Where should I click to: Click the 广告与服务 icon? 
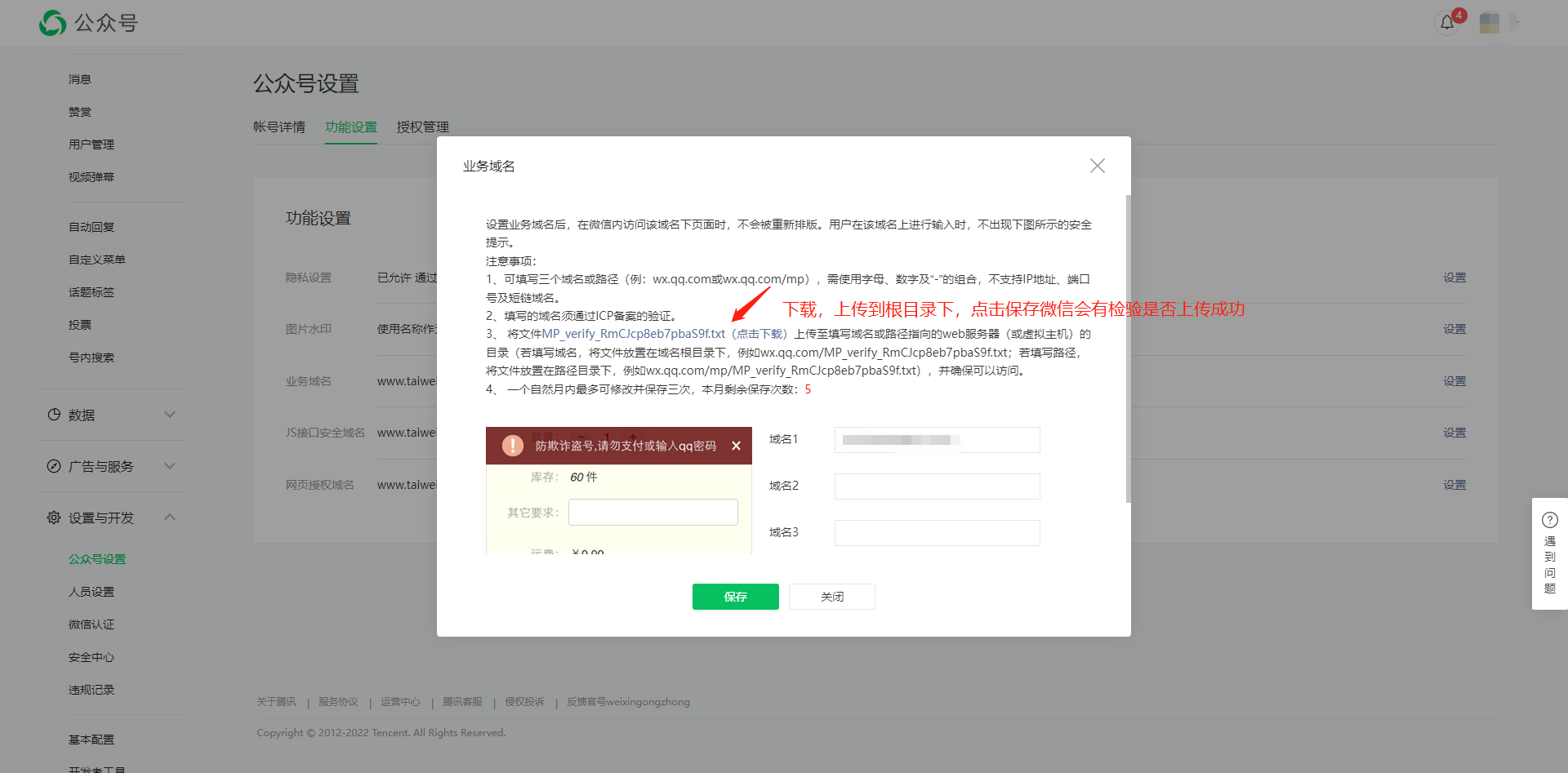tap(54, 466)
